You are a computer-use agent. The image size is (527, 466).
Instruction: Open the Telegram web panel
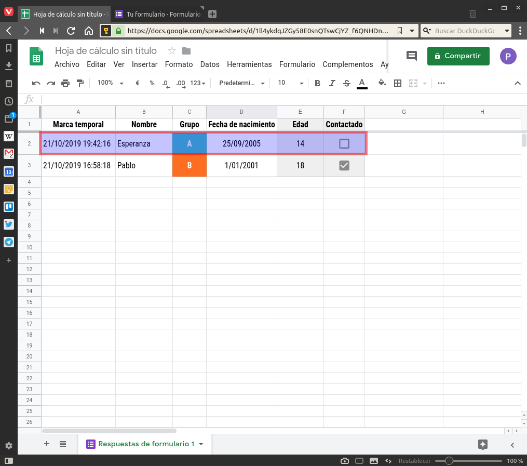pos(9,242)
